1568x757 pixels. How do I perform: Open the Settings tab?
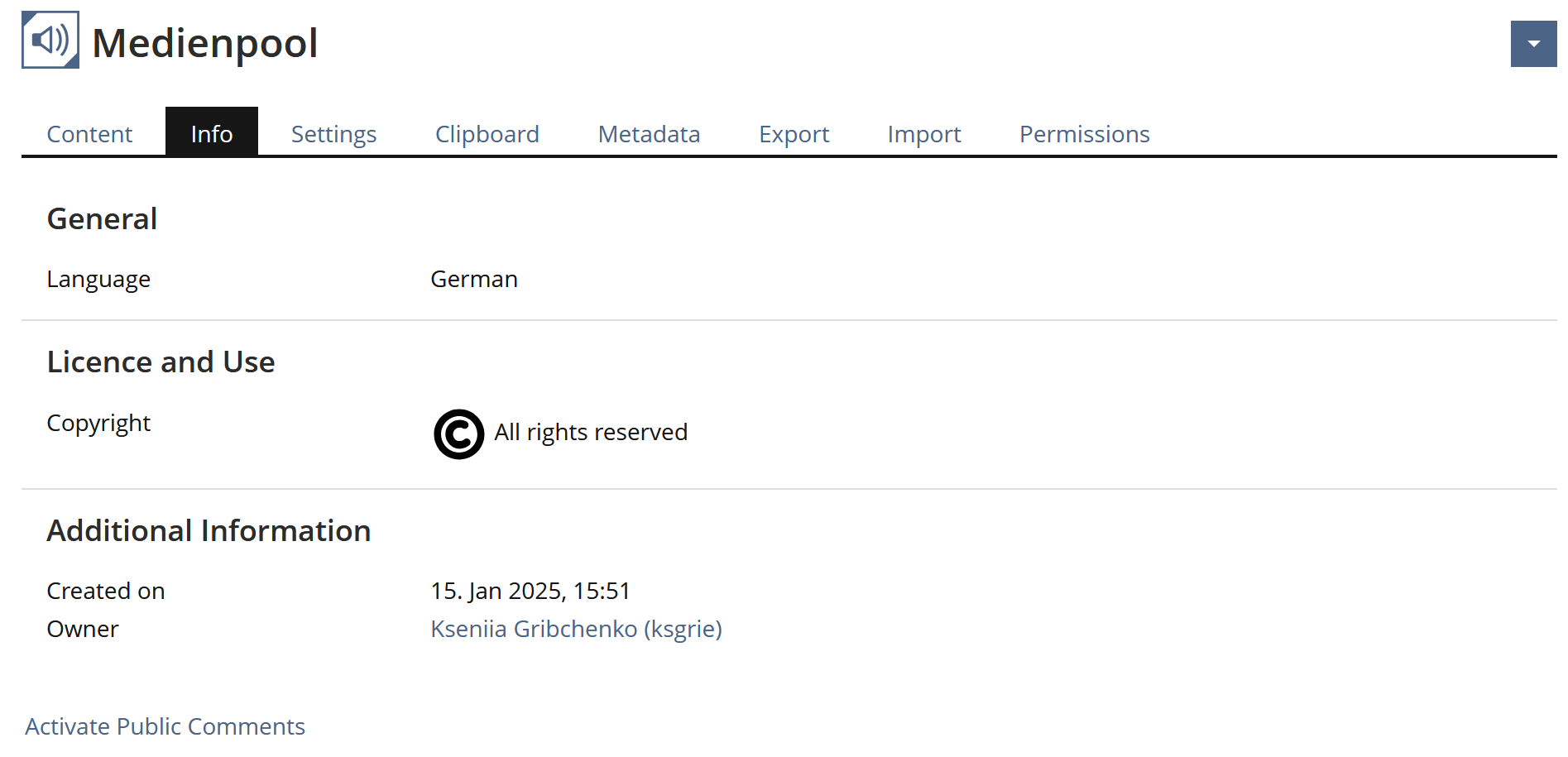pos(333,134)
